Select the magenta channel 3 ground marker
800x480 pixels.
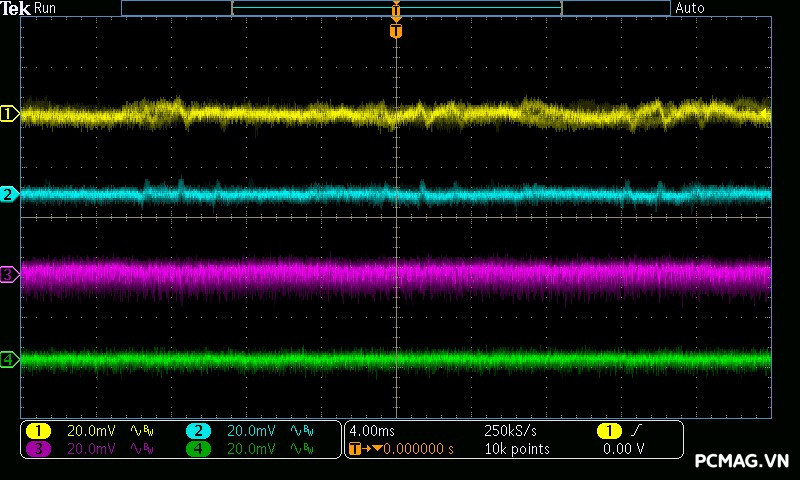(9, 274)
